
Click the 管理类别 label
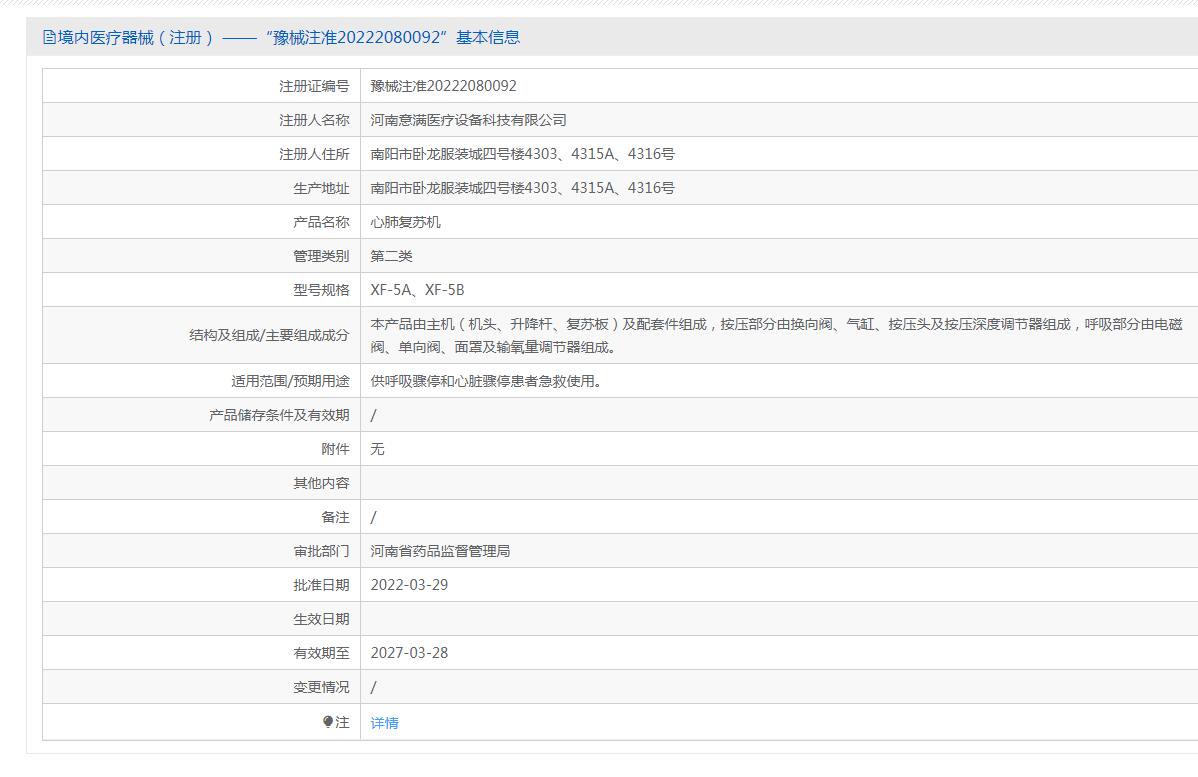[321, 256]
